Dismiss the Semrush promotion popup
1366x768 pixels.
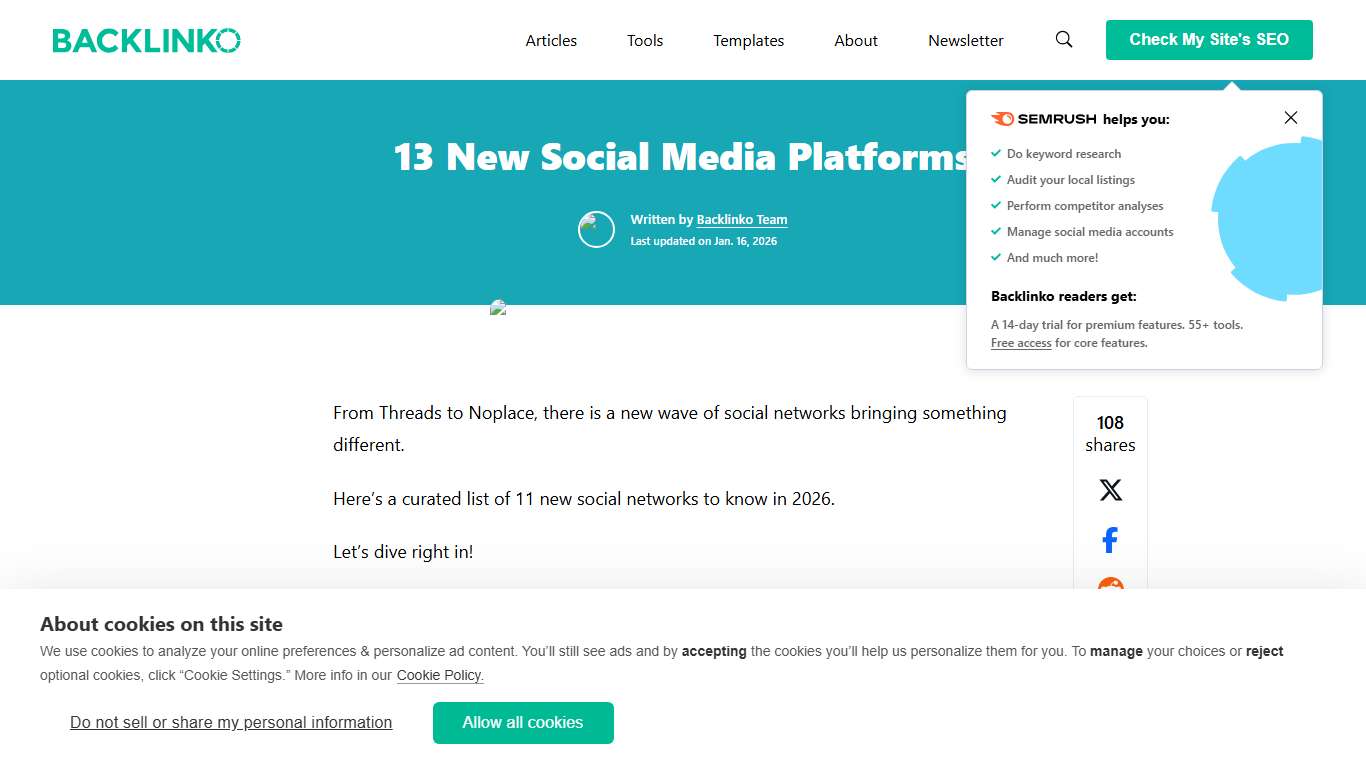1290,117
